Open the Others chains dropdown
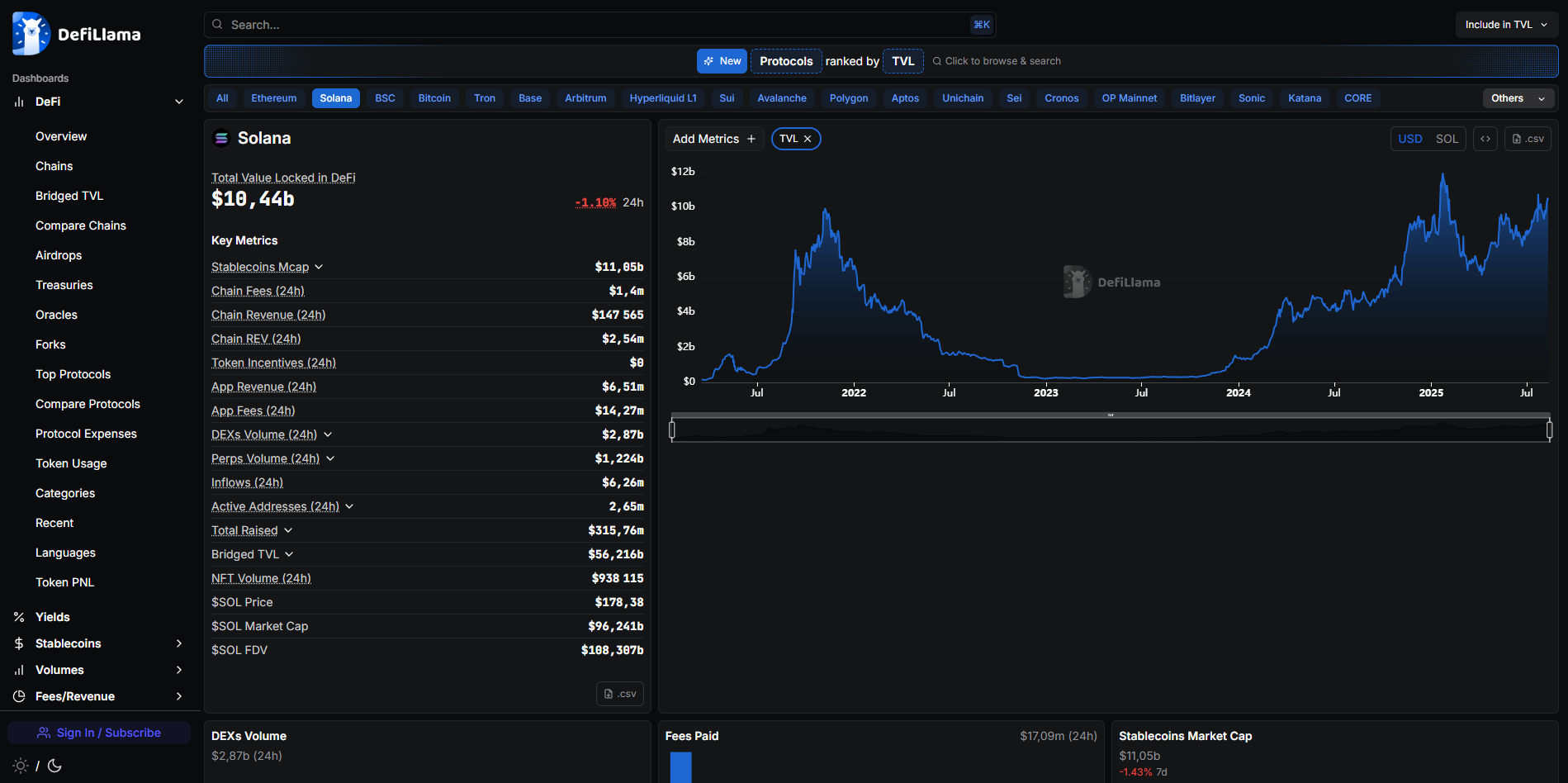1568x783 pixels. 1517,98
